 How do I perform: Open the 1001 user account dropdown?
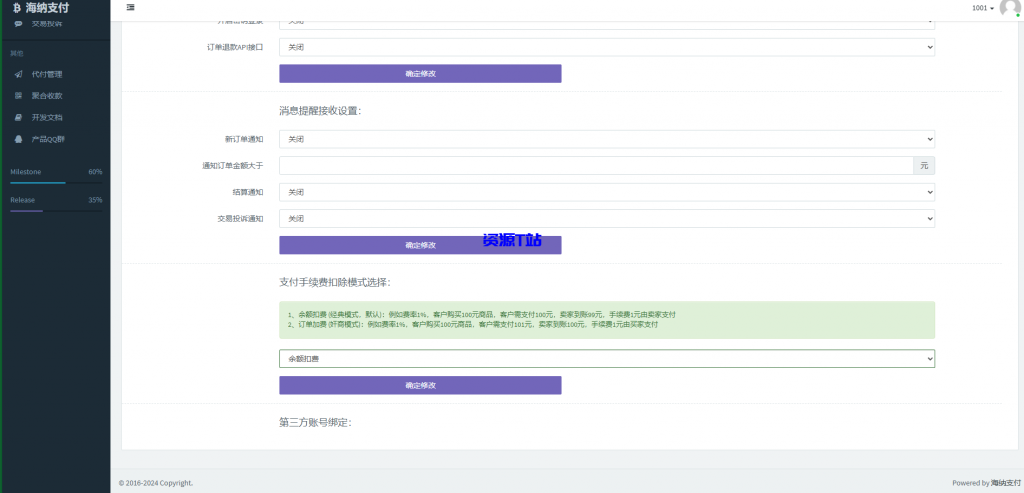[983, 8]
